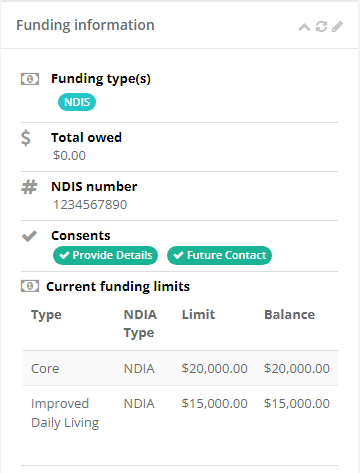Click the hash icon beside NDIS number
360x473 pixels.
point(29,187)
